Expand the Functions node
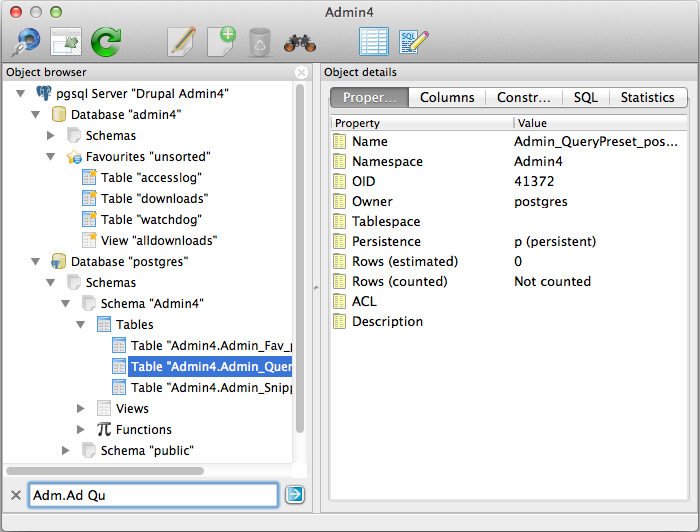This screenshot has height=532, width=700. 81,429
